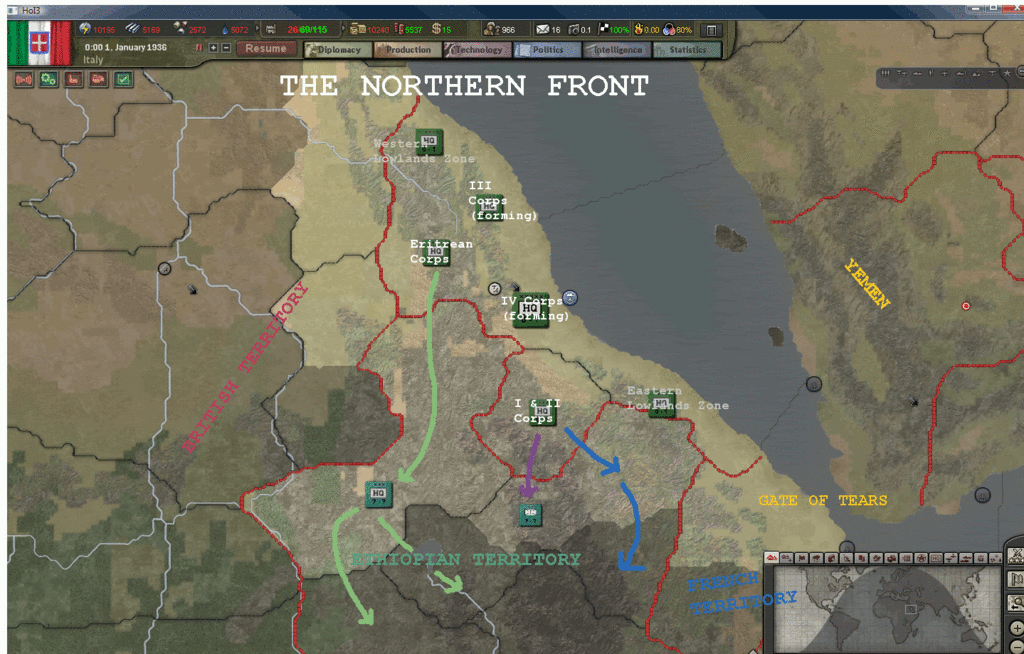Select the IV Corps HQ counter
Image resolution: width=1024 pixels, height=654 pixels.
point(530,310)
